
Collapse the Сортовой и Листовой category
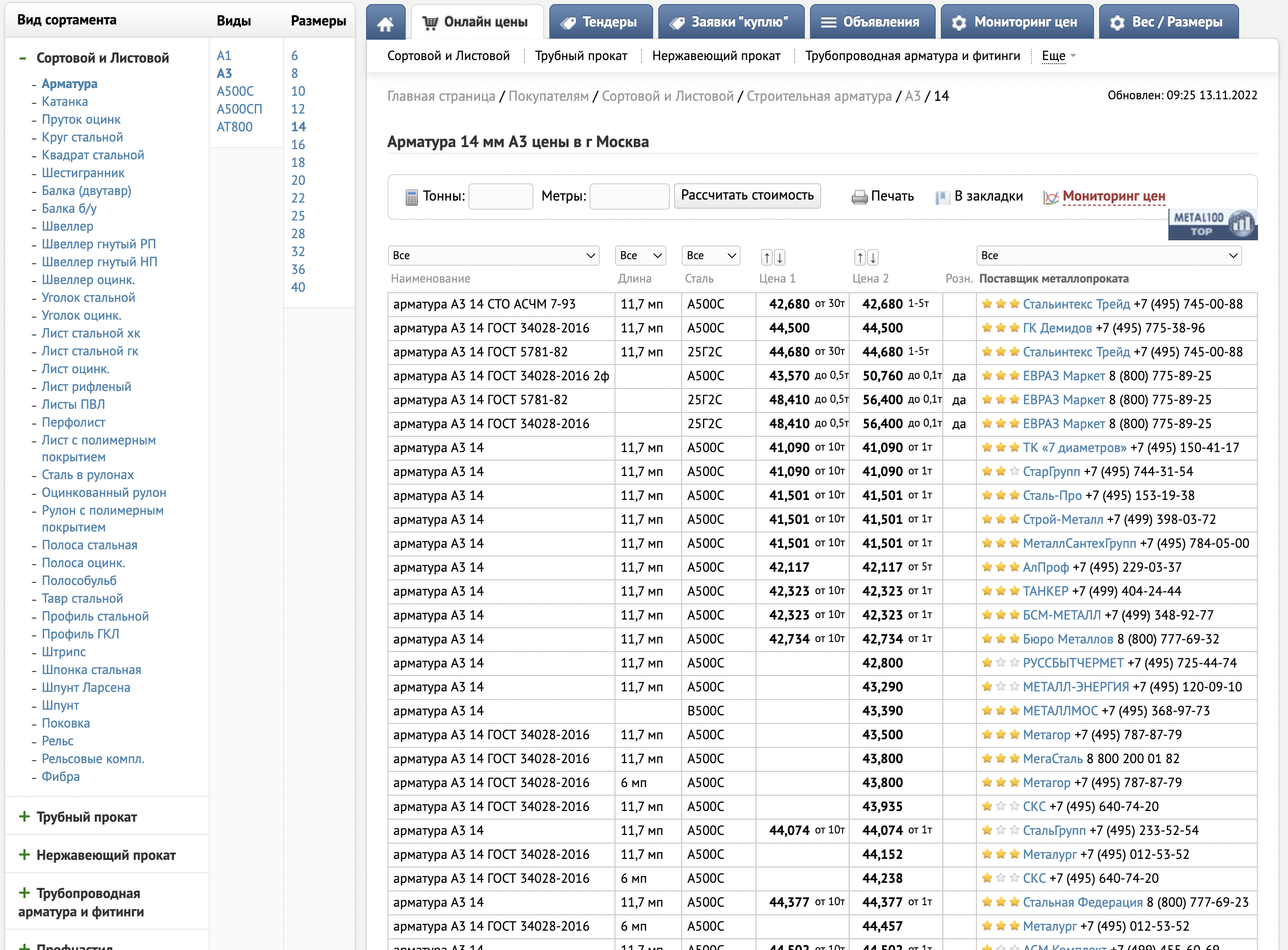click(x=102, y=58)
